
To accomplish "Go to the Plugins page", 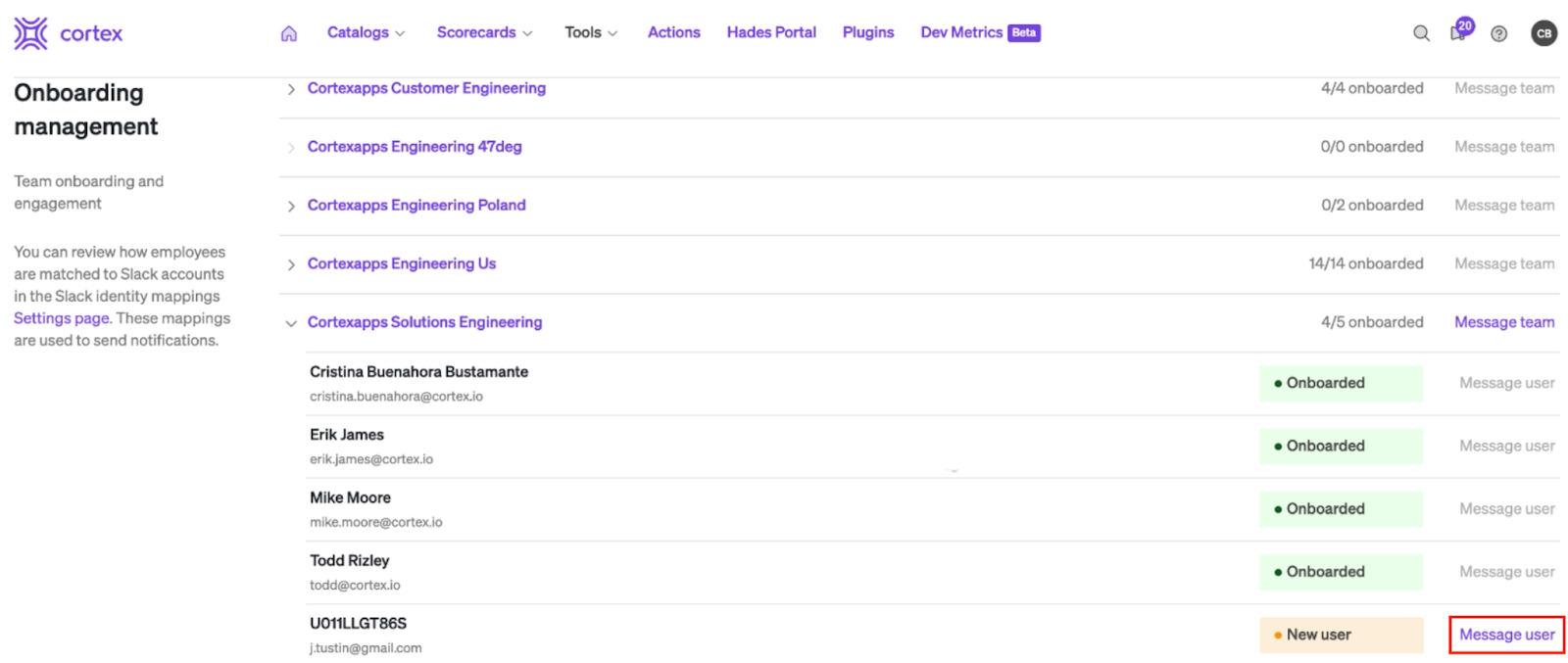I will coord(867,32).
